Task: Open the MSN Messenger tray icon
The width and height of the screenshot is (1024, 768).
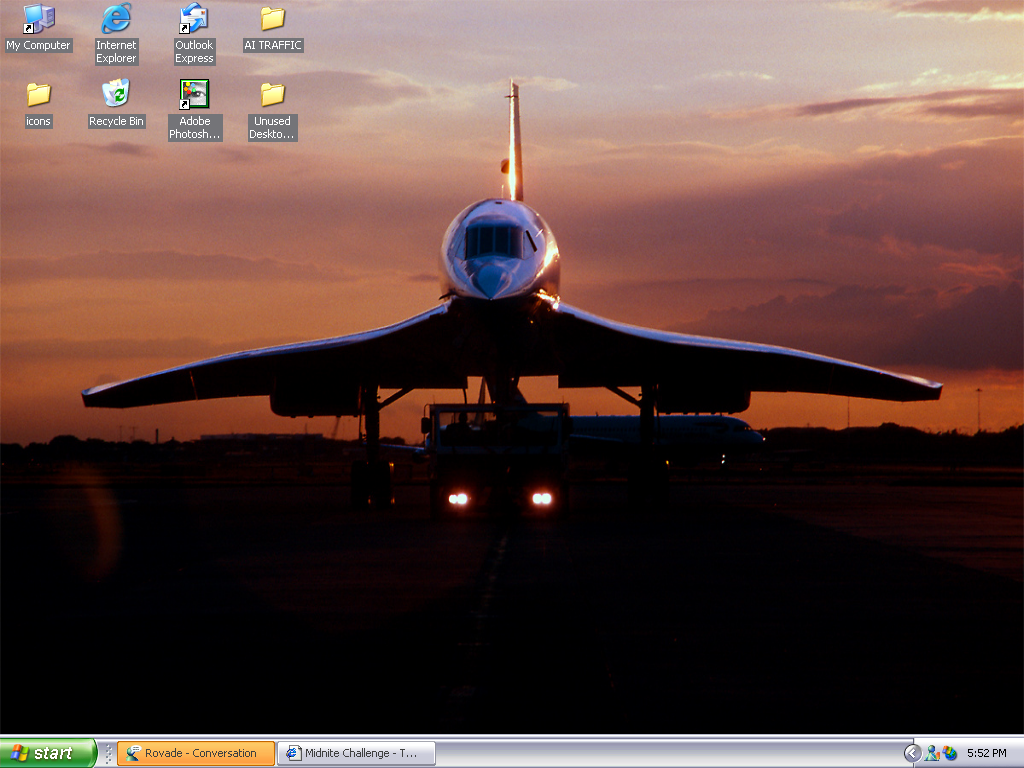Action: pyautogui.click(x=932, y=753)
